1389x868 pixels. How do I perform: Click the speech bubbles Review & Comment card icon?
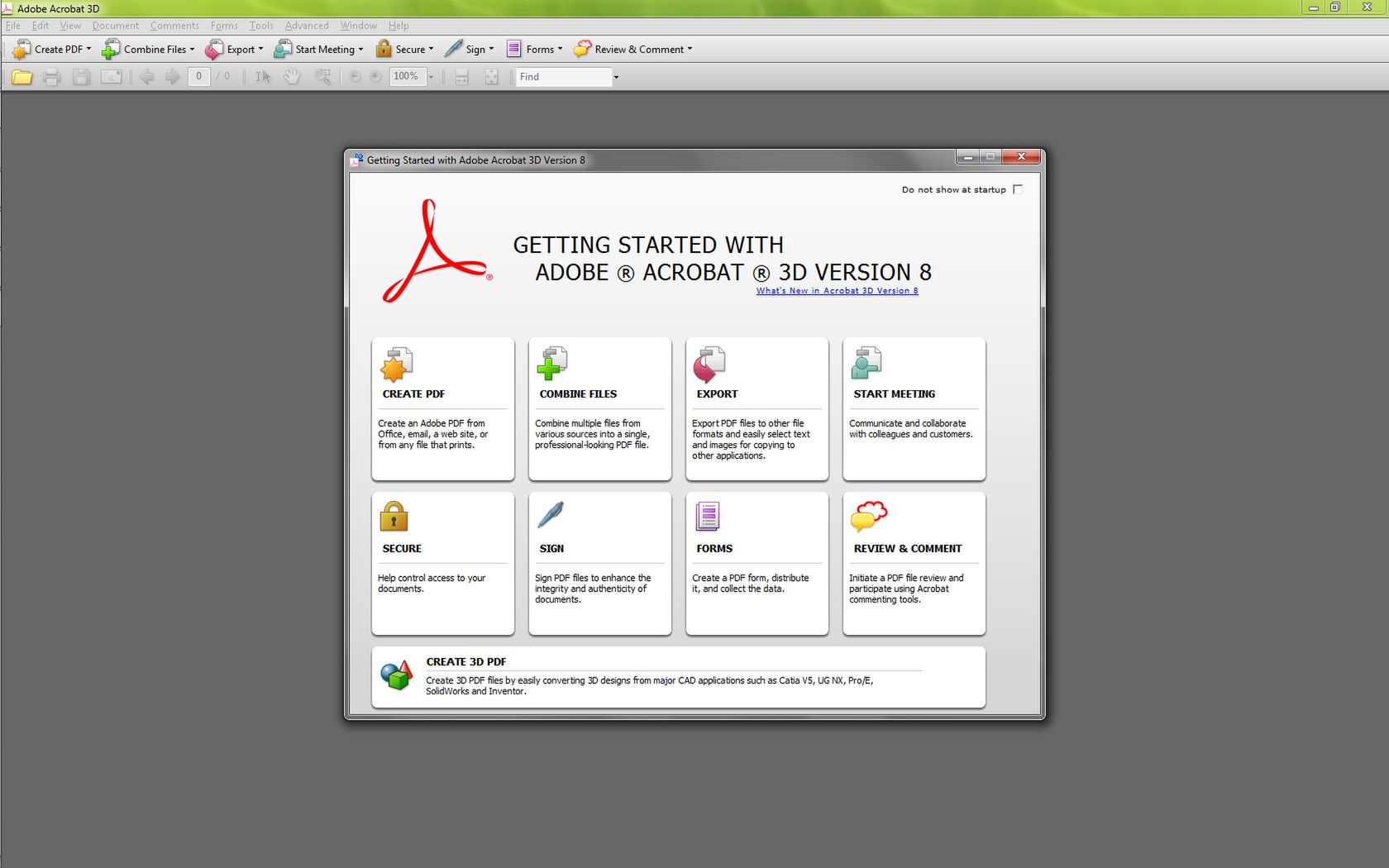[x=868, y=517]
